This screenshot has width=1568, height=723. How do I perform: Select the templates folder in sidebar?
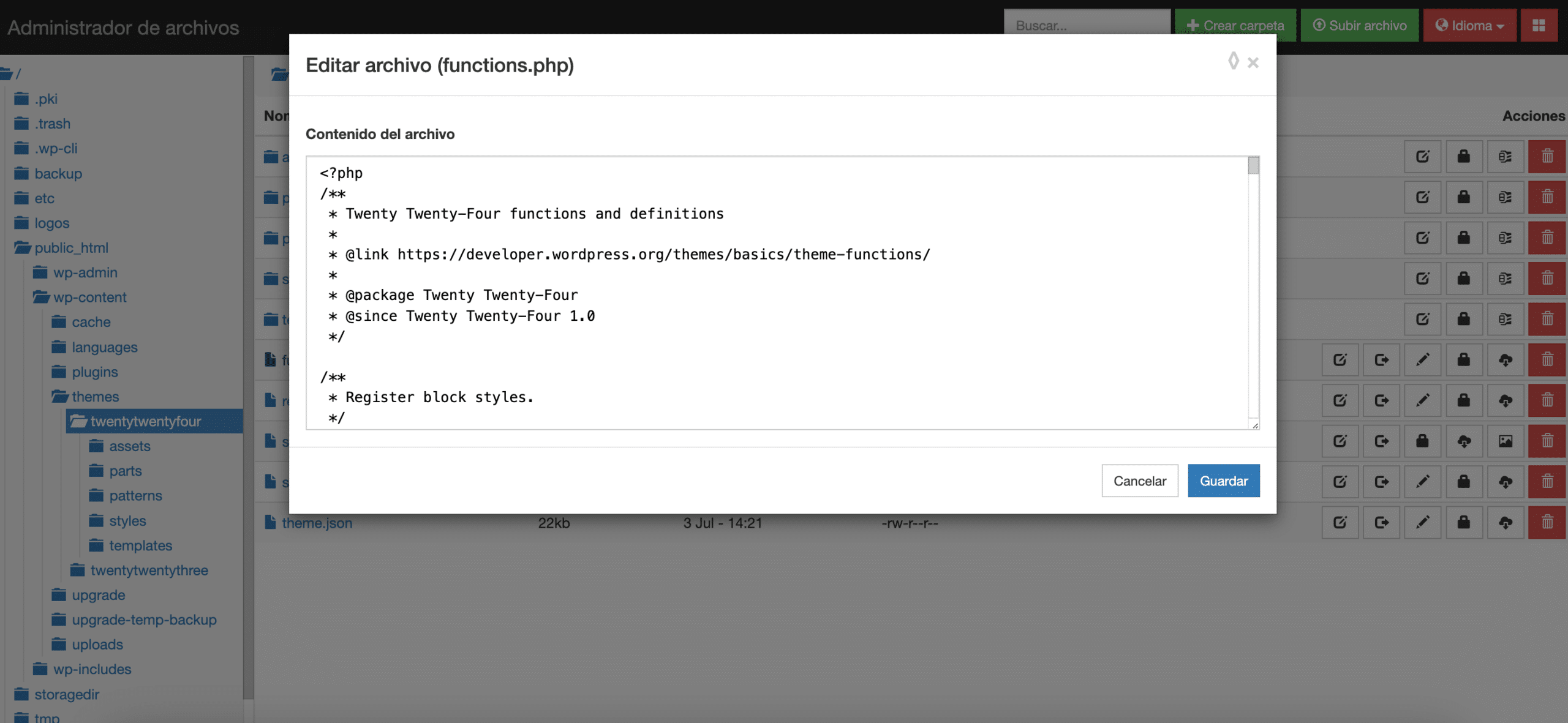140,545
